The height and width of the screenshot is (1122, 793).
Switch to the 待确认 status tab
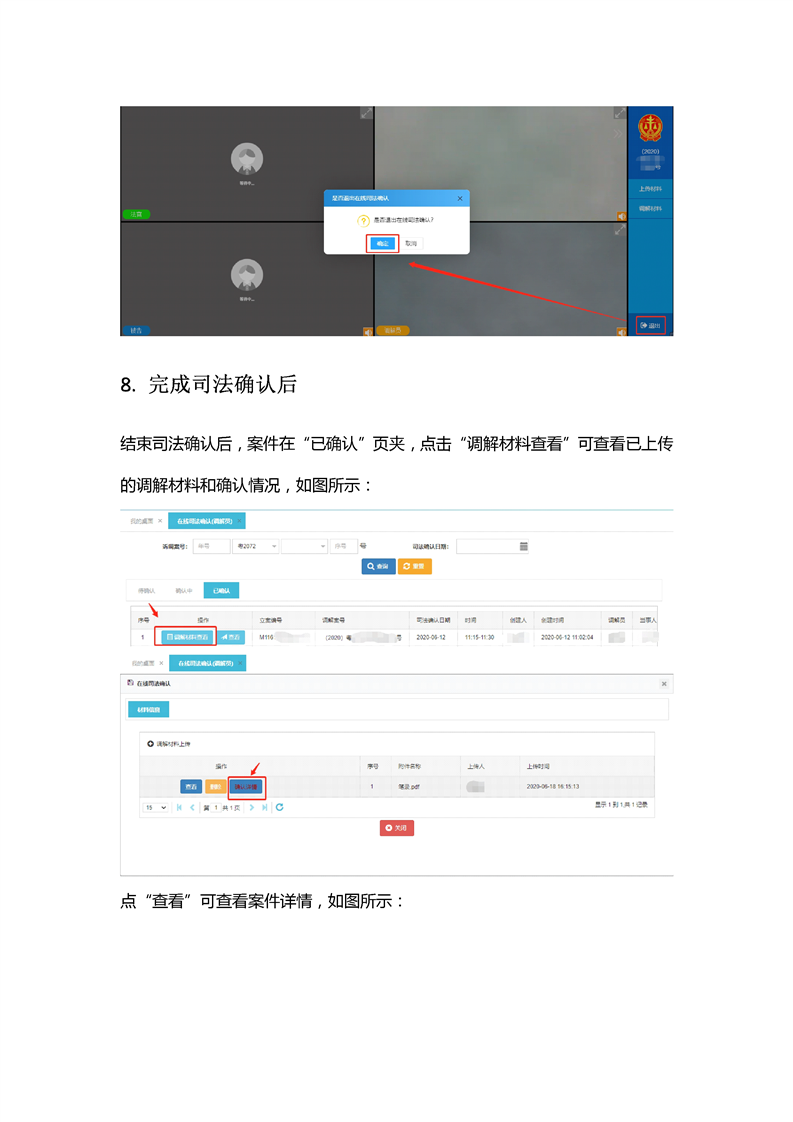pos(146,590)
